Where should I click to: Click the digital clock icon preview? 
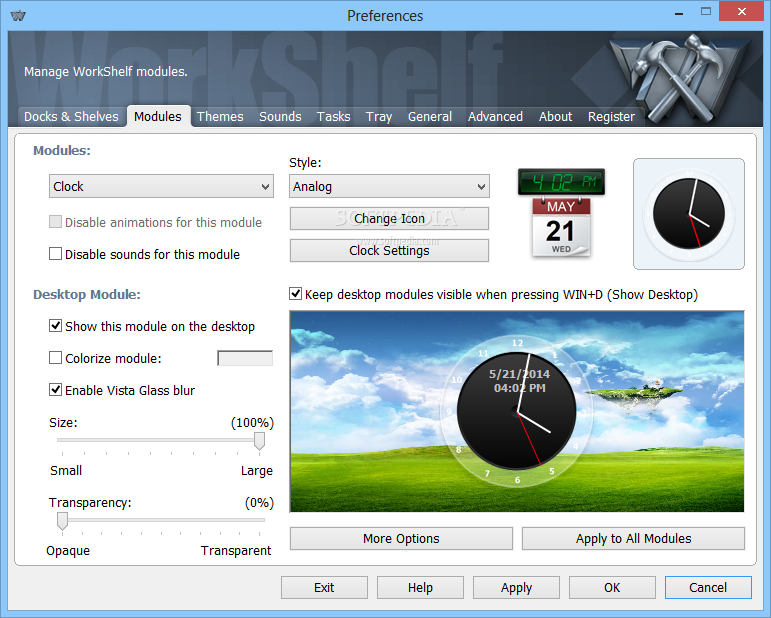tap(561, 182)
